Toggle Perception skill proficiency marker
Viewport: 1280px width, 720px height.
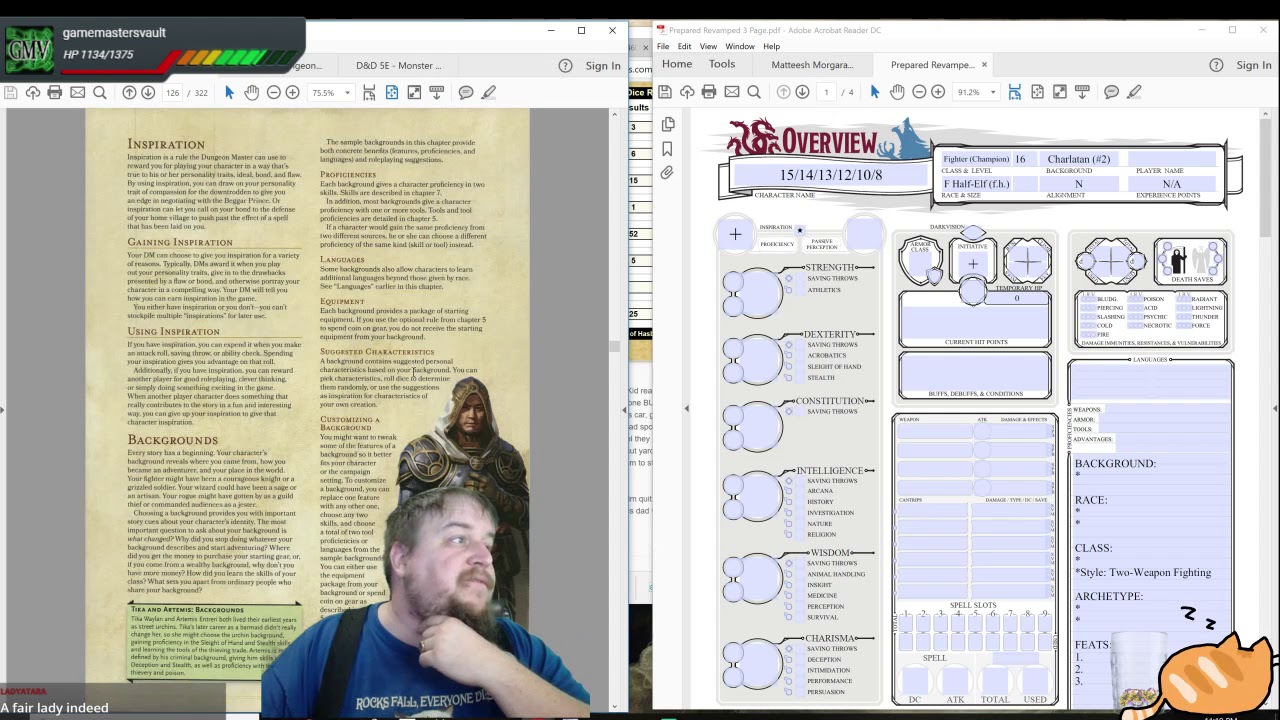[789, 606]
